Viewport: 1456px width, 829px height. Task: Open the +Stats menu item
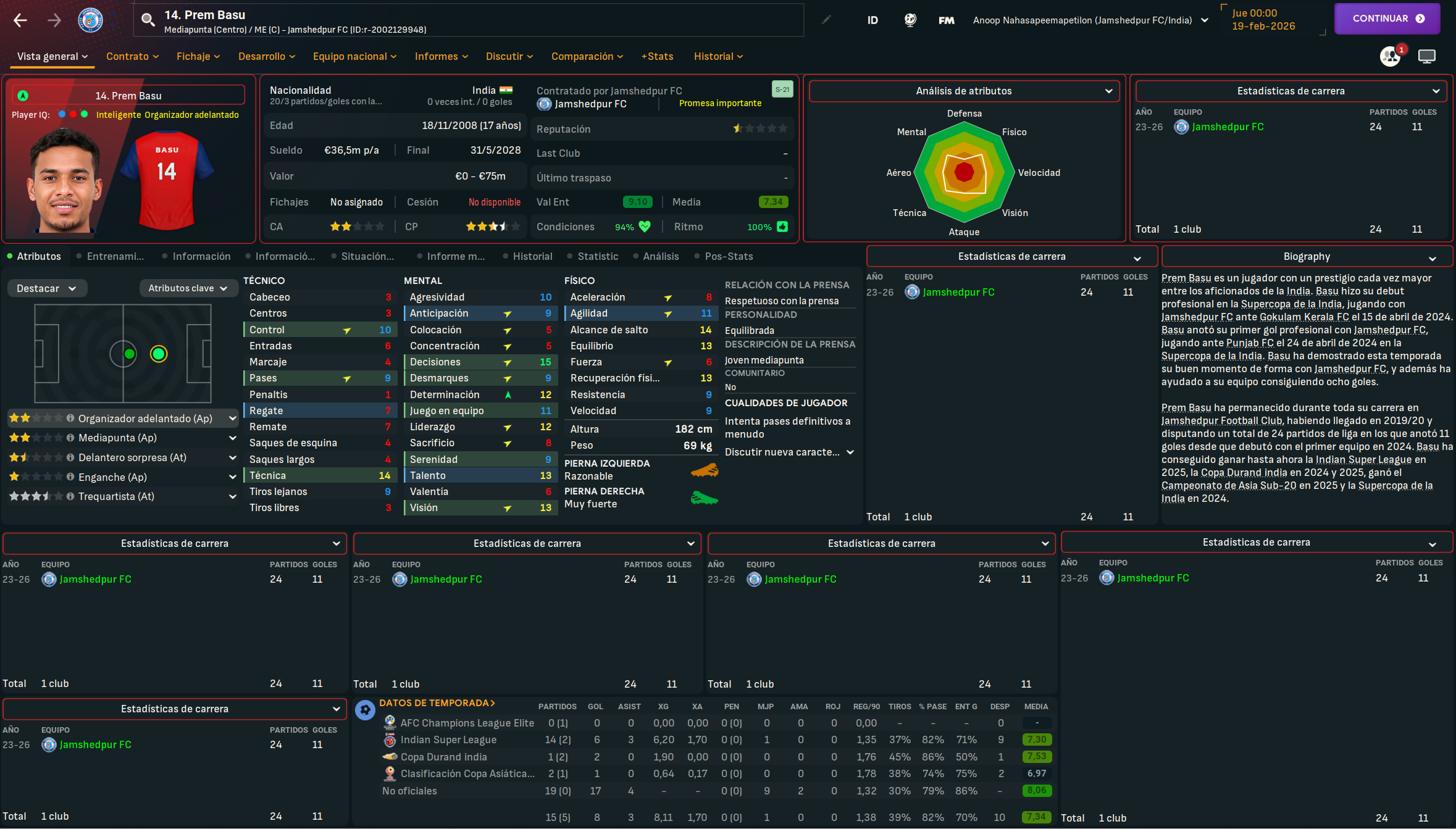657,56
